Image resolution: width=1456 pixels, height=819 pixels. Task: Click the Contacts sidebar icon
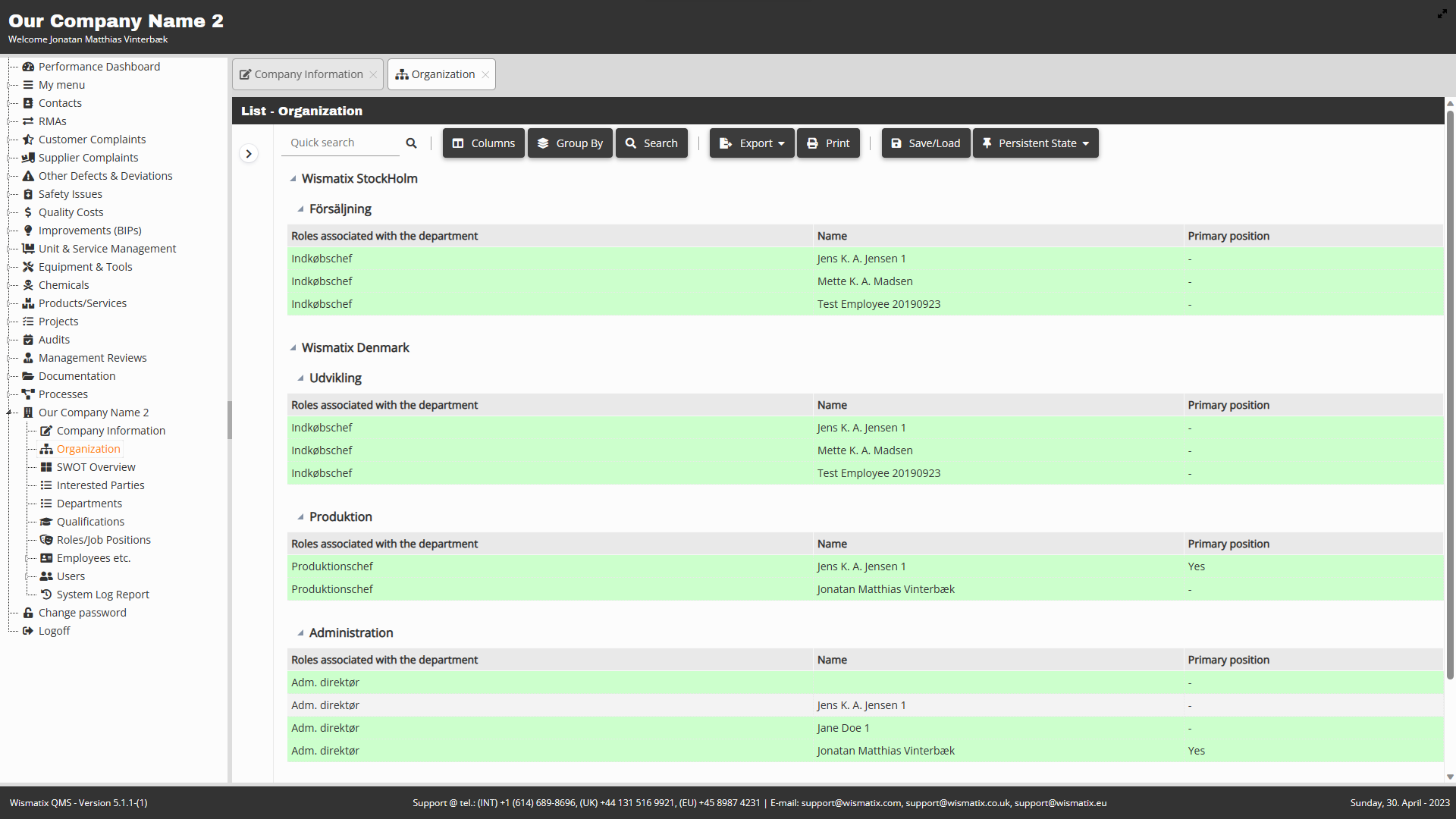(28, 103)
